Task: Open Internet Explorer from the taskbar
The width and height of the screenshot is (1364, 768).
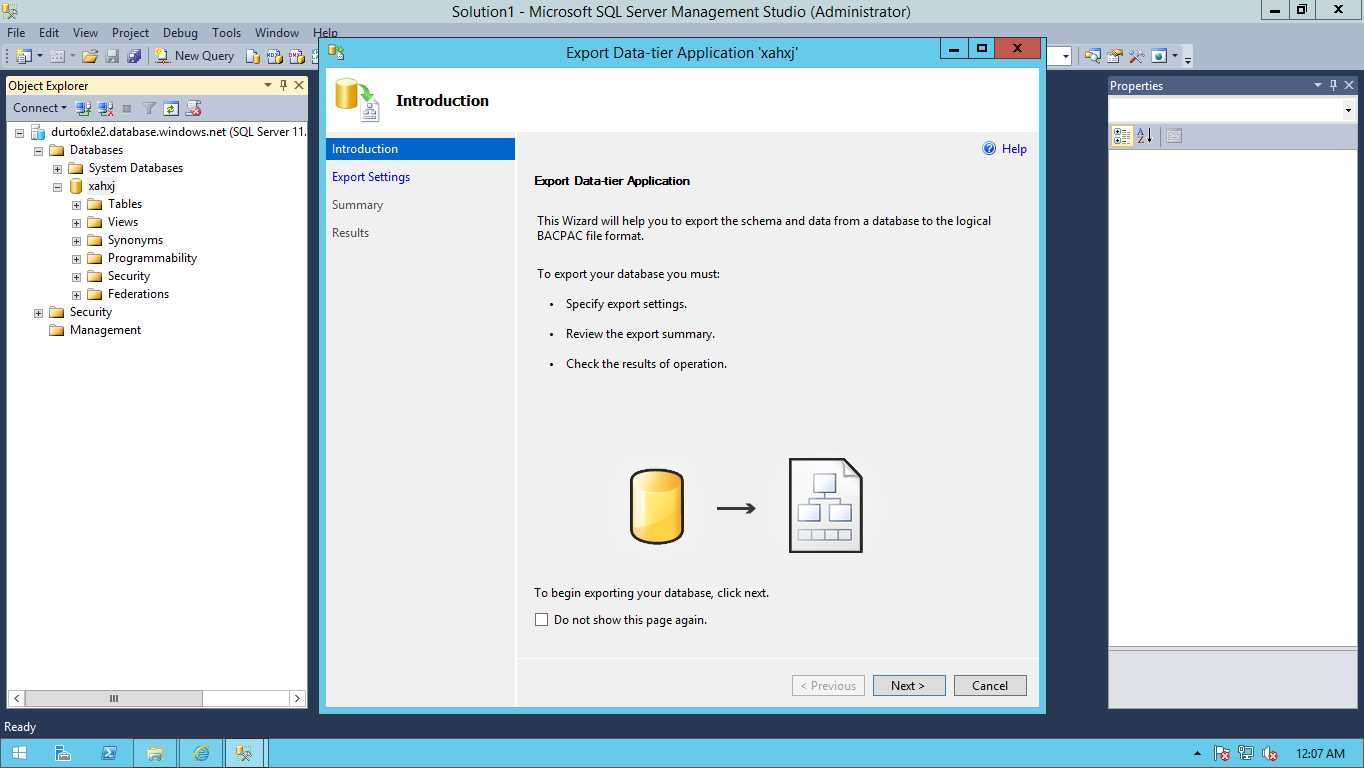Action: [x=201, y=753]
